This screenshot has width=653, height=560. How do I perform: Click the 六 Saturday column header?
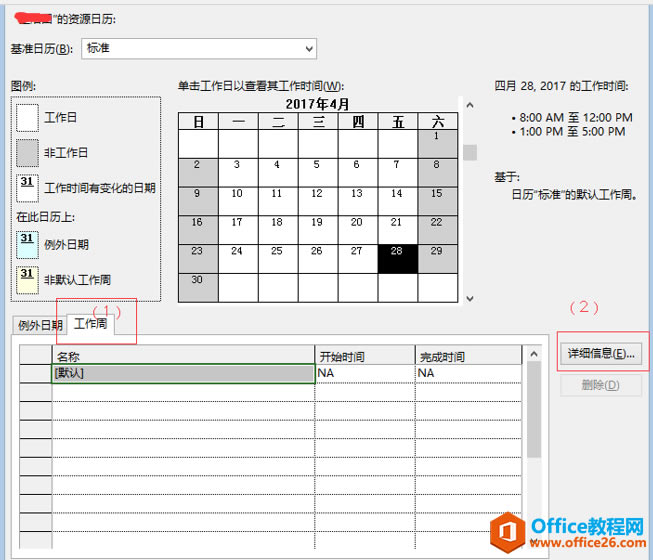(x=438, y=122)
